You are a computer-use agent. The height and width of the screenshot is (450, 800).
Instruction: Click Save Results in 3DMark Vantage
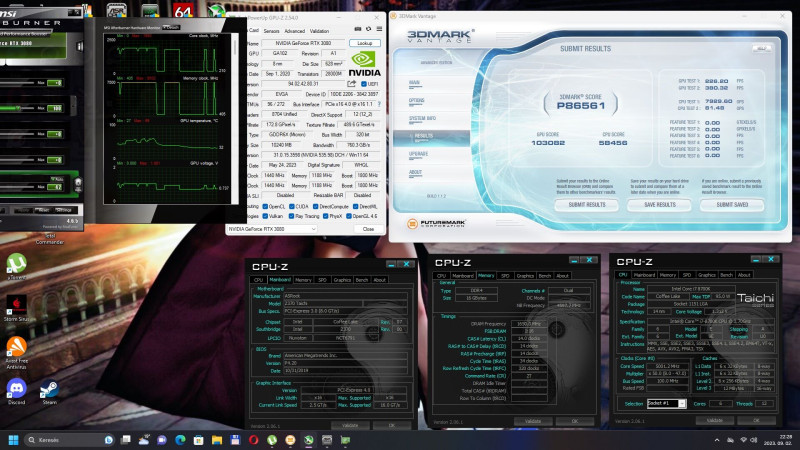pos(660,205)
